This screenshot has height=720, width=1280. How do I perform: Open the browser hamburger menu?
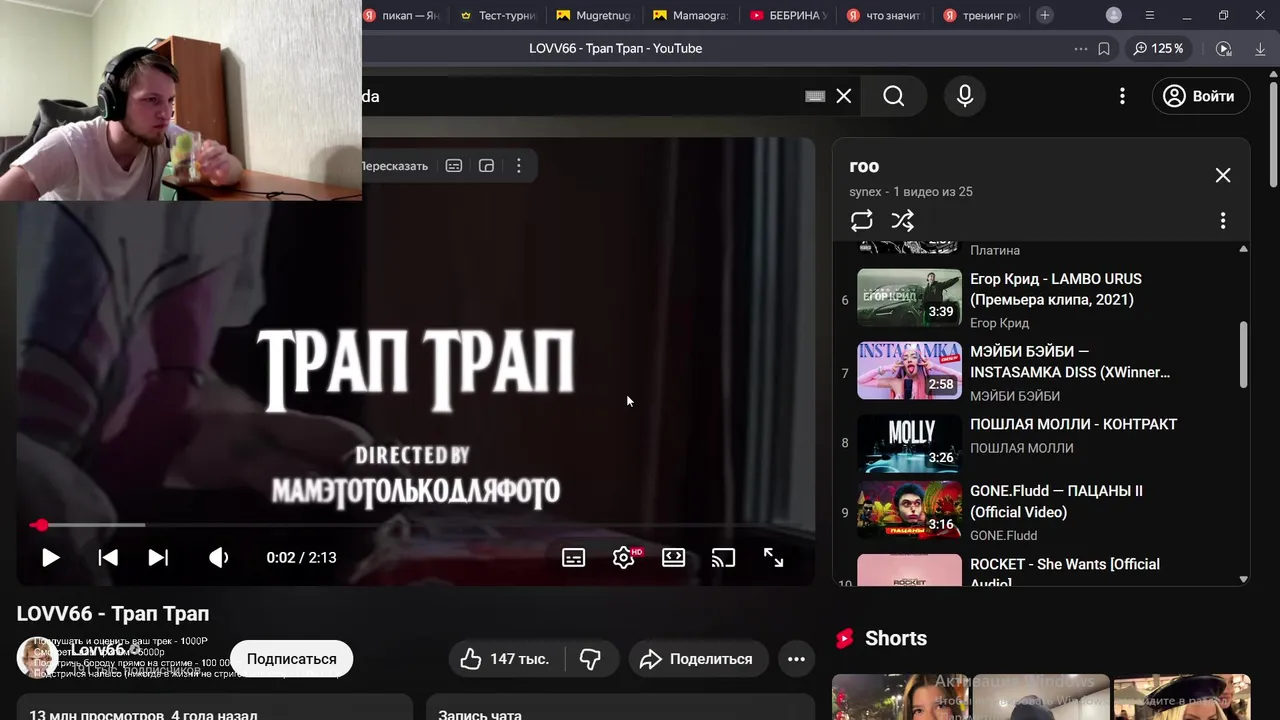pyautogui.click(x=1150, y=15)
